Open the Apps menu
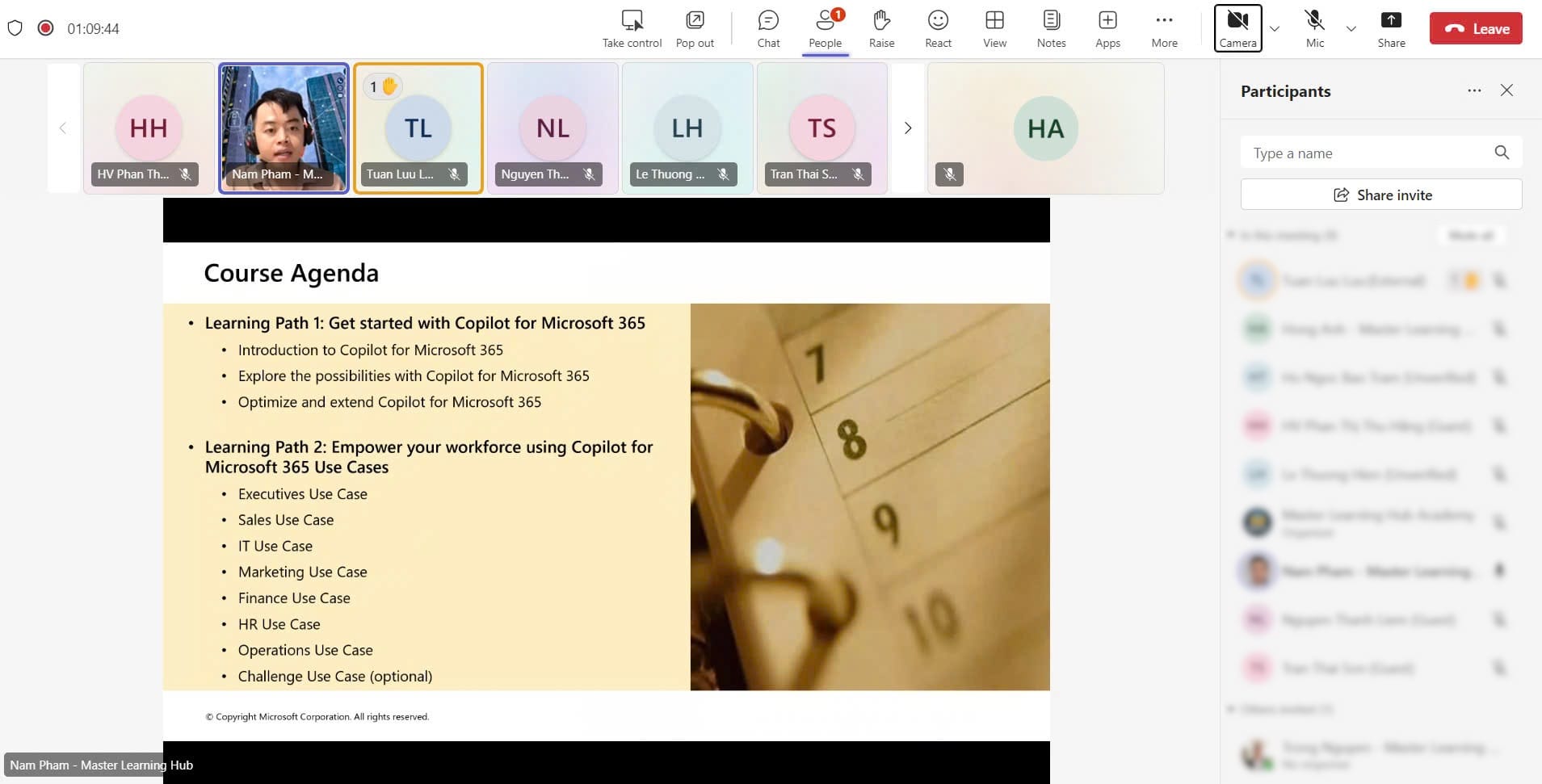 point(1107,29)
